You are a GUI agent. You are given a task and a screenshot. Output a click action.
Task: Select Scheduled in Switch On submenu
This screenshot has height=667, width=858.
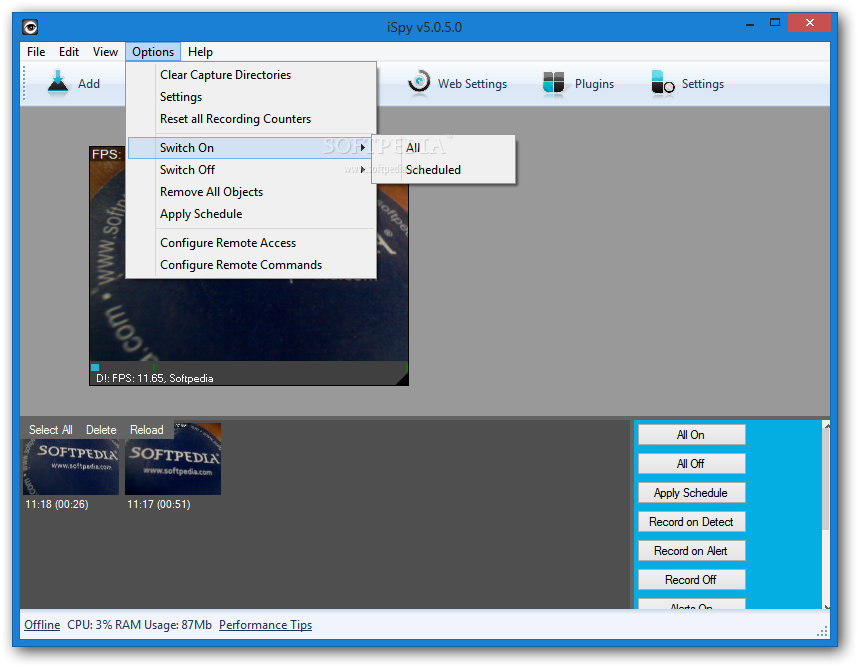[443, 170]
